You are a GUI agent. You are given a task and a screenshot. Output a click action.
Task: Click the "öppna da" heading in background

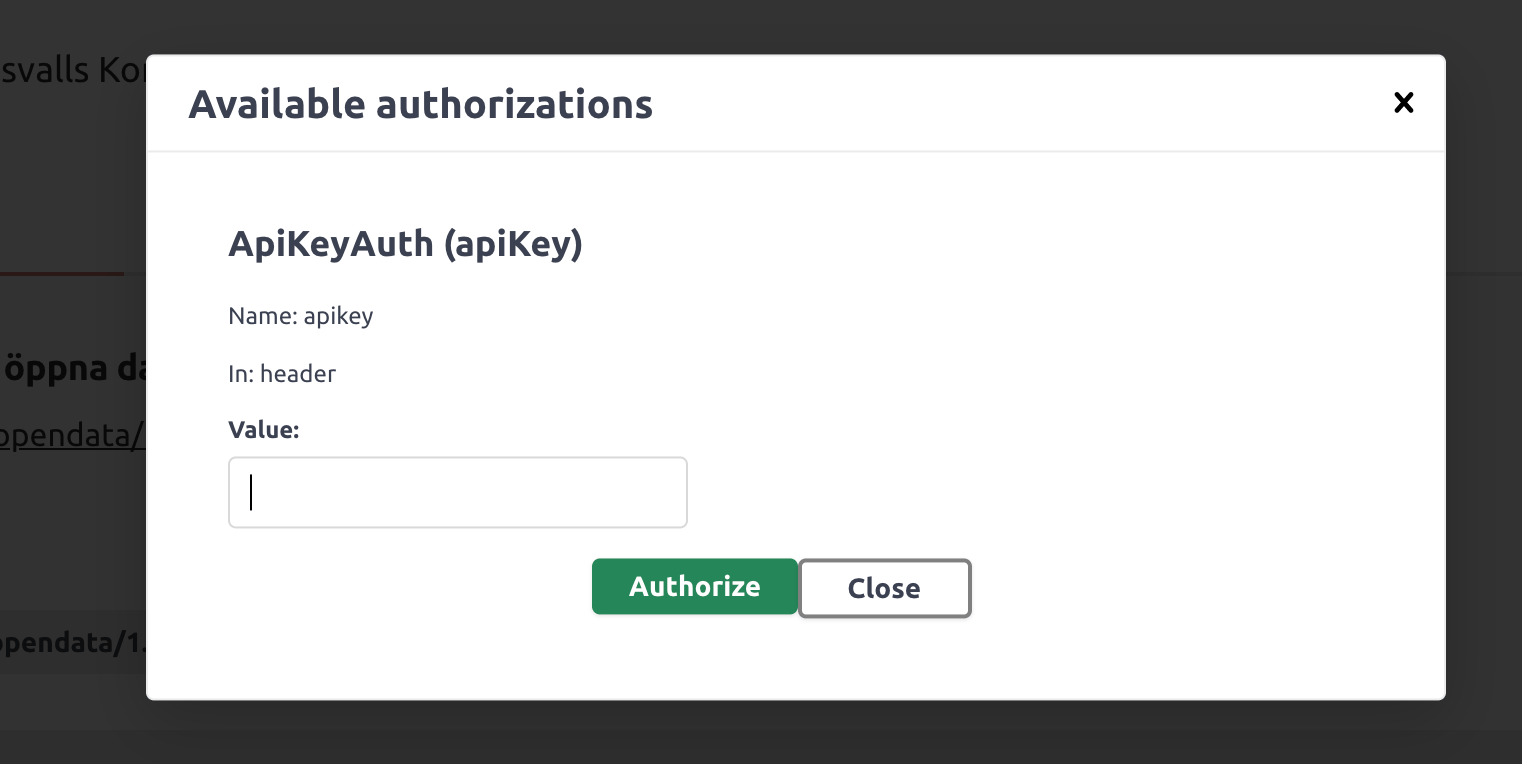(x=72, y=367)
